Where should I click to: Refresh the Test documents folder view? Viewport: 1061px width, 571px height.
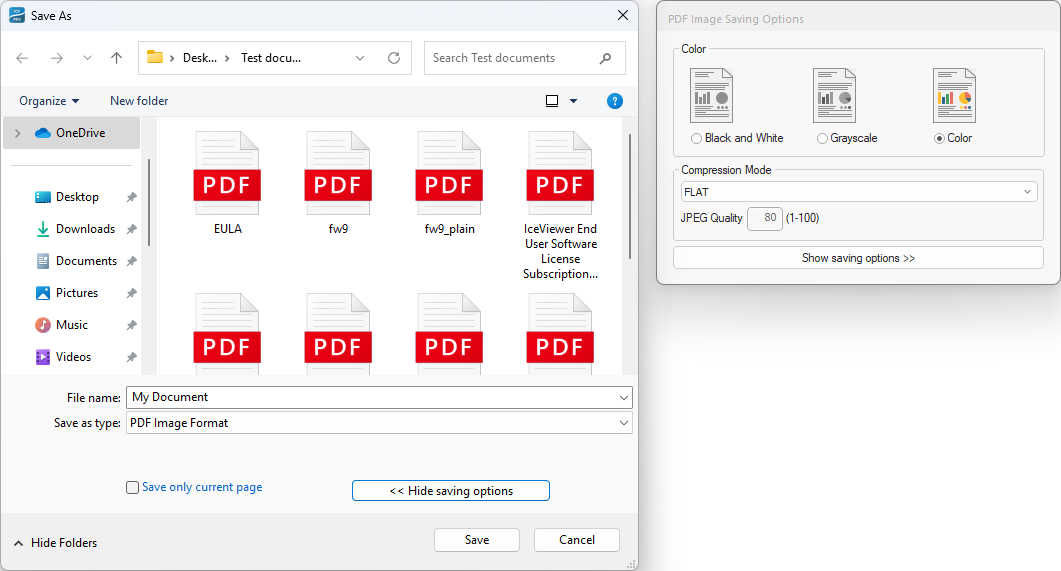click(394, 58)
